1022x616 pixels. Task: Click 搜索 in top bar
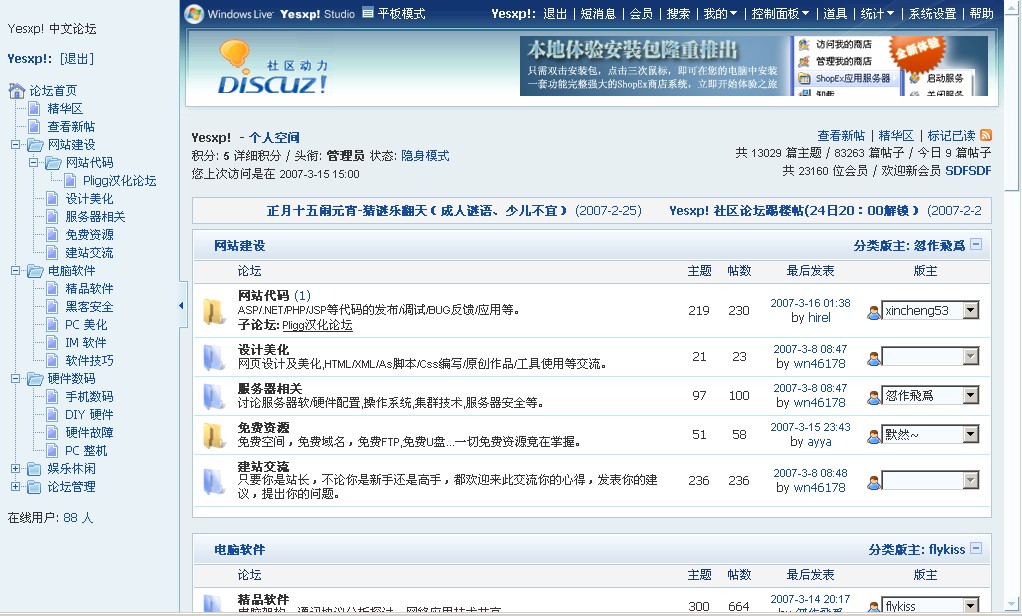pyautogui.click(x=678, y=14)
